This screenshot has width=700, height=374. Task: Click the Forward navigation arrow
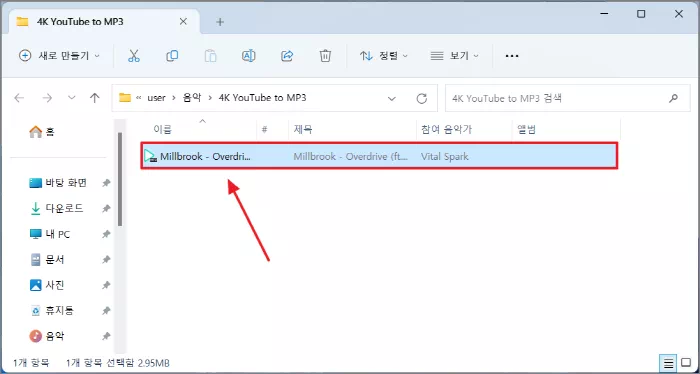point(47,98)
